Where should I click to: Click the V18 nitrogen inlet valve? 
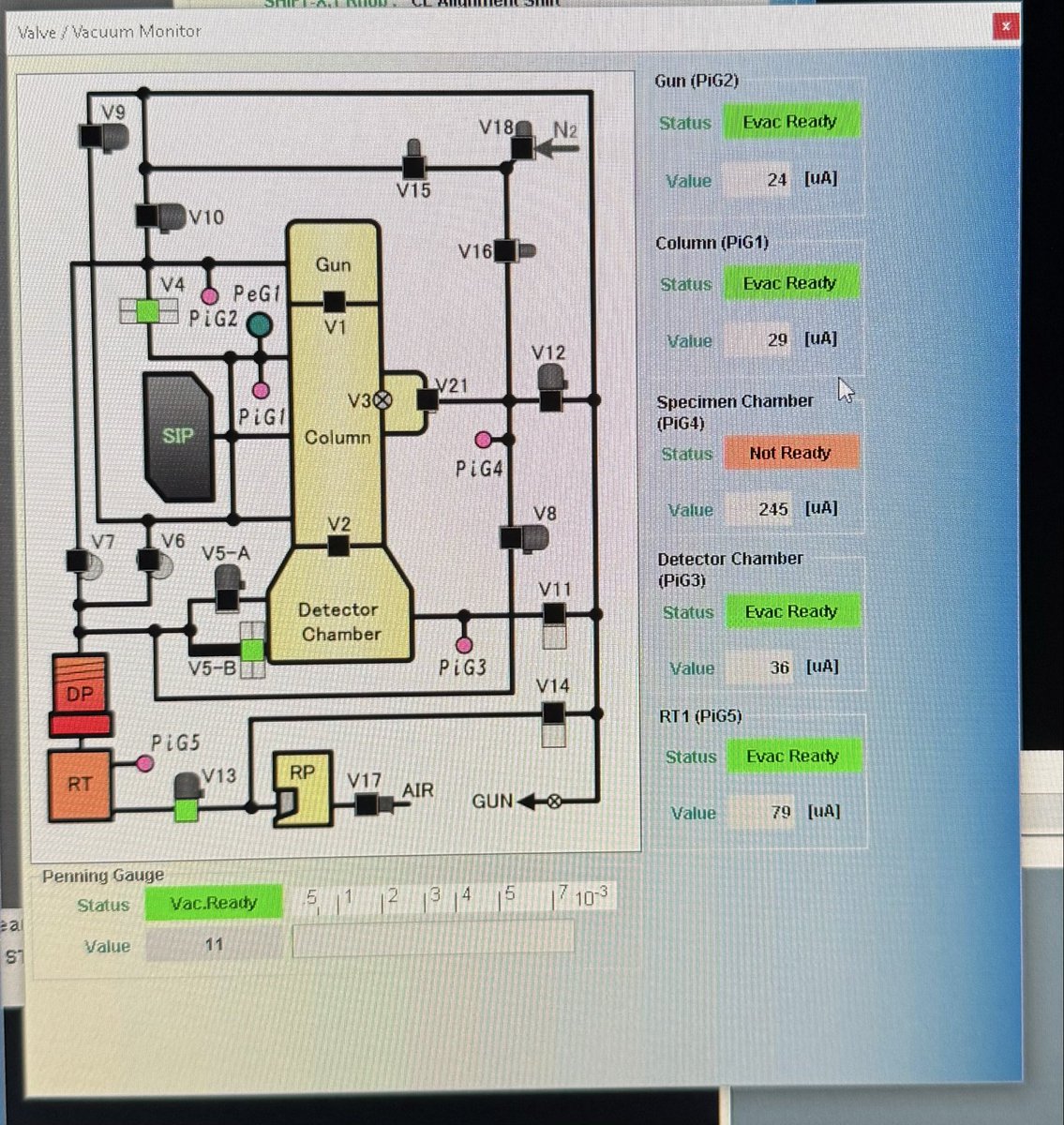522,142
